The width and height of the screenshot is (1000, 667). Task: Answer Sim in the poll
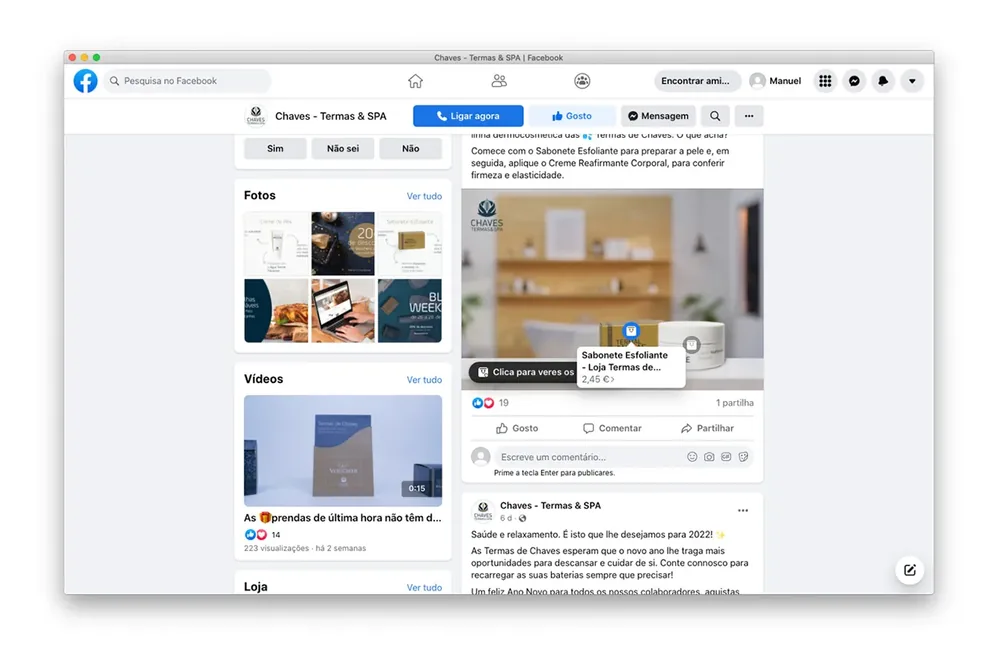276,149
